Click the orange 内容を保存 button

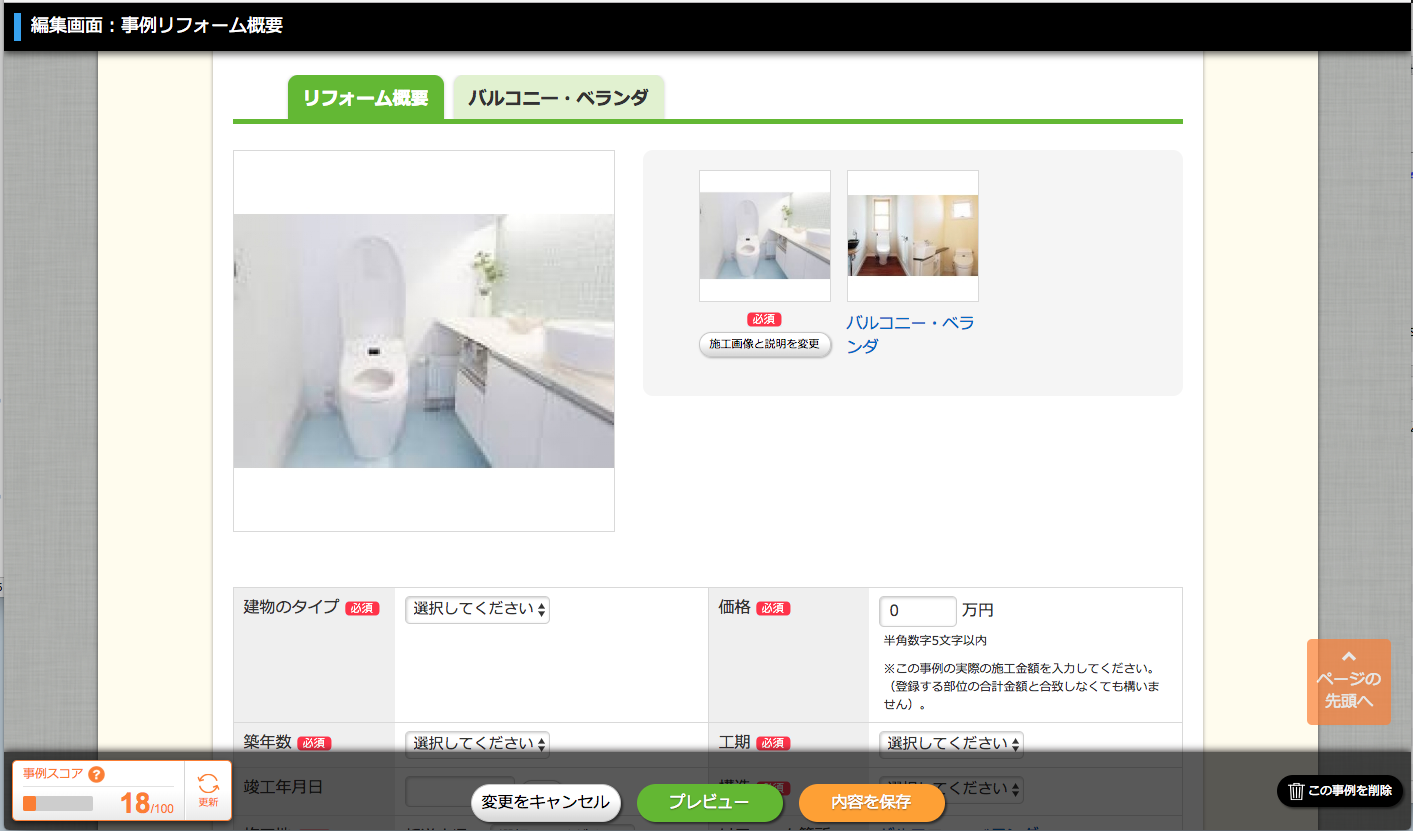[x=871, y=802]
